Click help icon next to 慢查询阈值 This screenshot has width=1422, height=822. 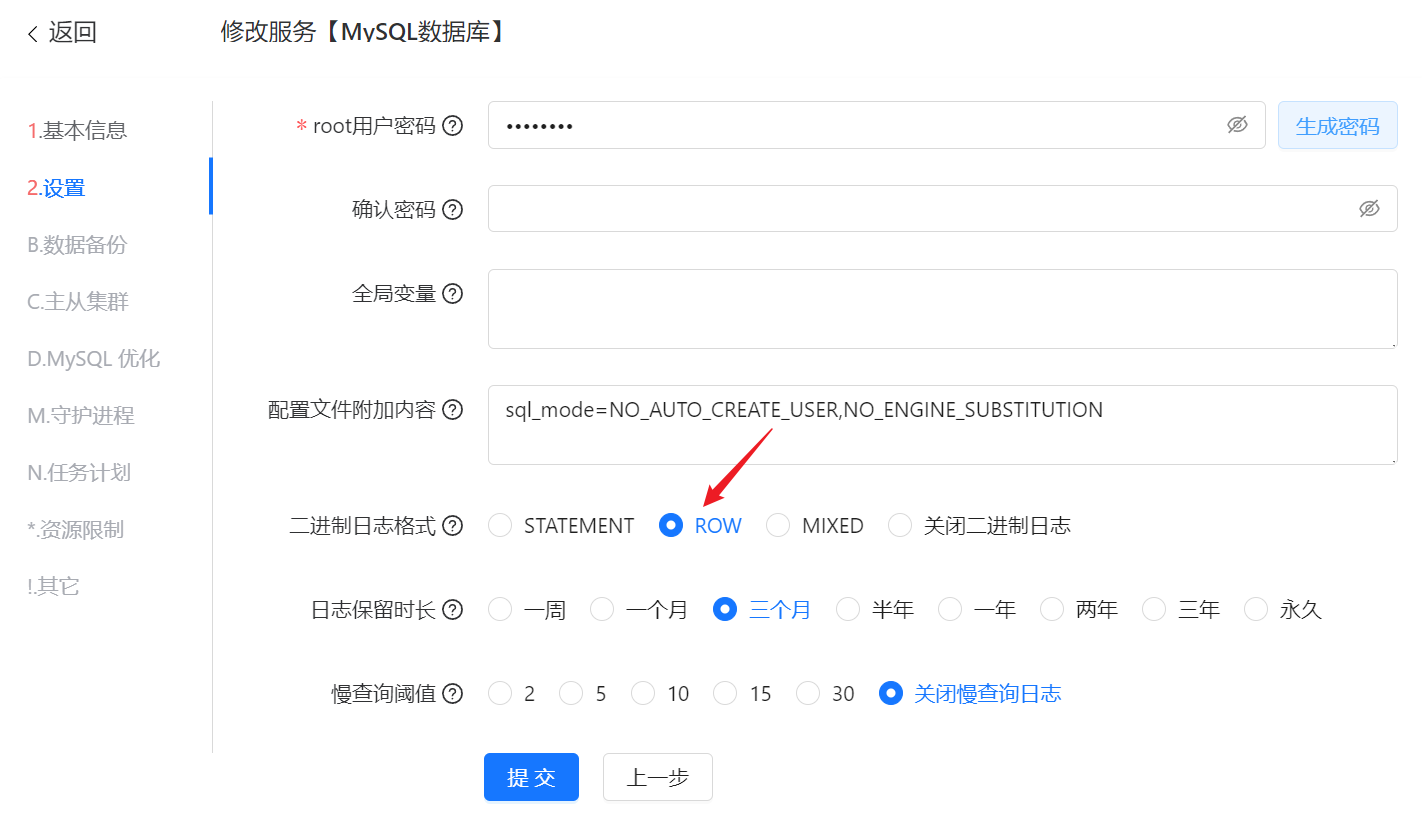(452, 693)
